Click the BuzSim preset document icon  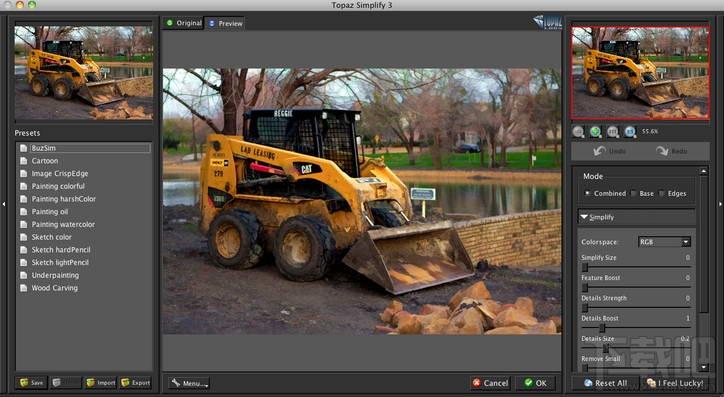[x=24, y=148]
